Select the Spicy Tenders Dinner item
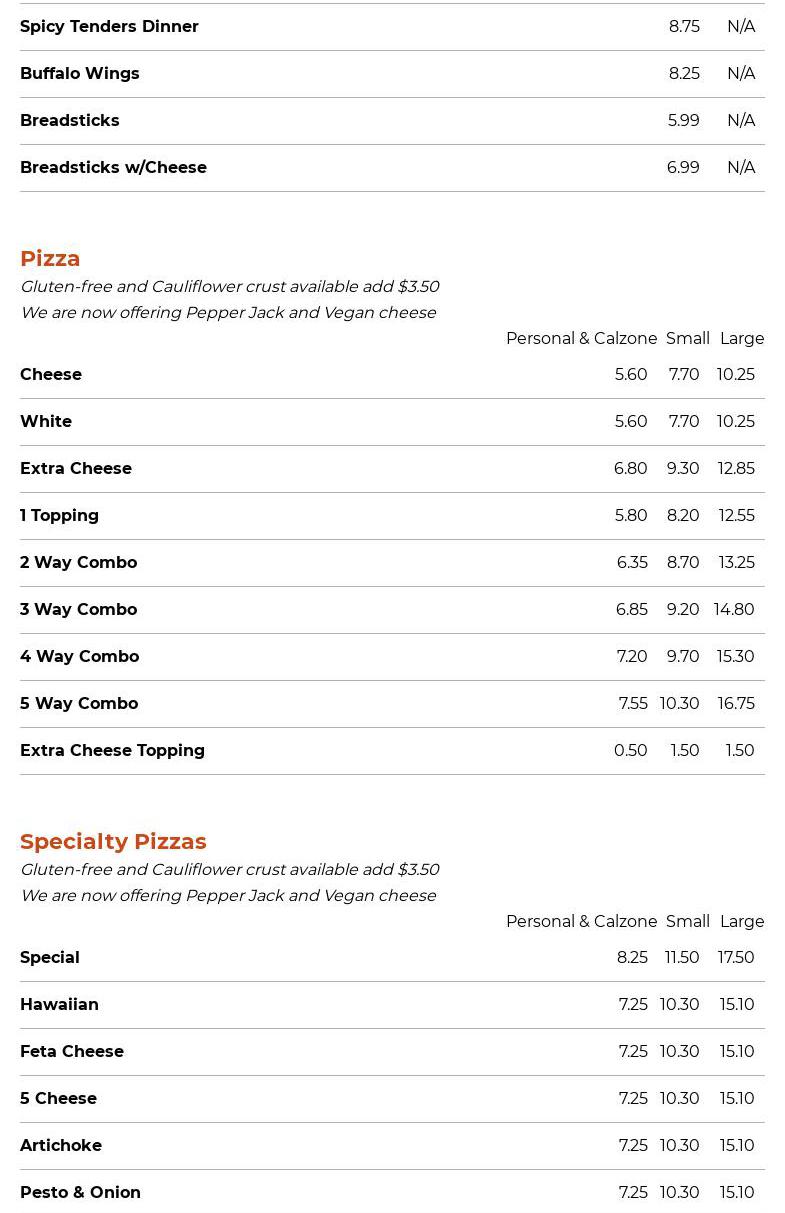This screenshot has height=1213, width=785. tap(109, 26)
